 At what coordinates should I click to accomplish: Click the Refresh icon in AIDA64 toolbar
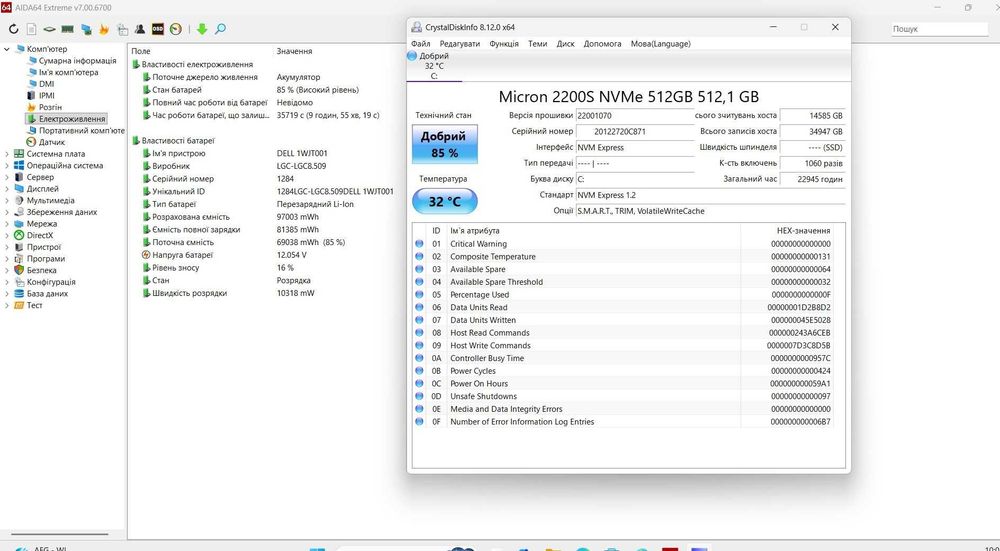13,29
